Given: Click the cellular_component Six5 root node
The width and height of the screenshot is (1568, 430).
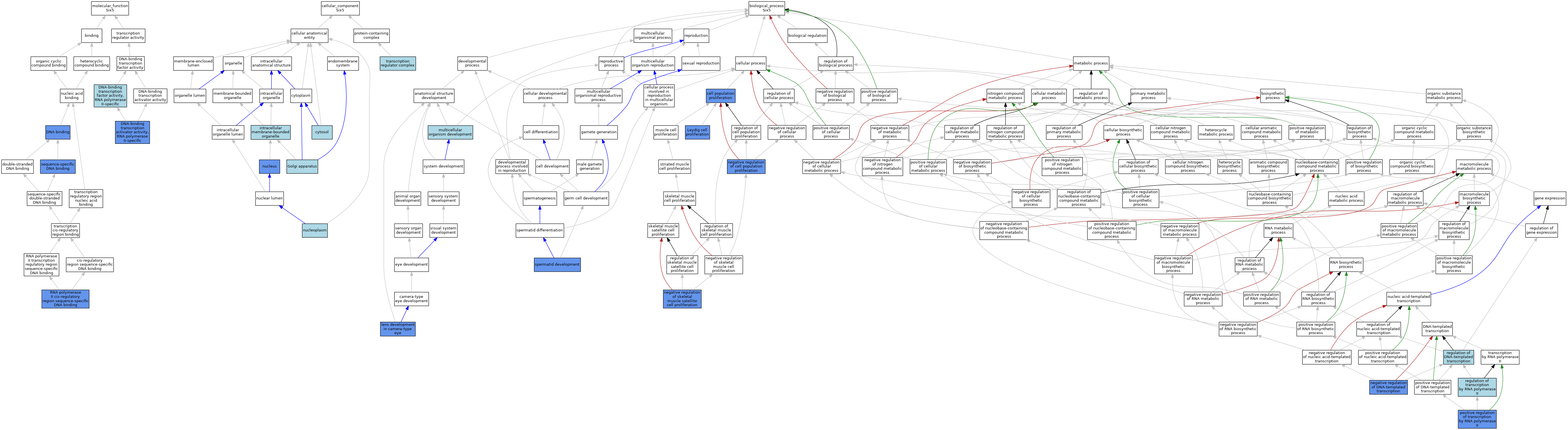Looking at the screenshot, I should click(340, 8).
